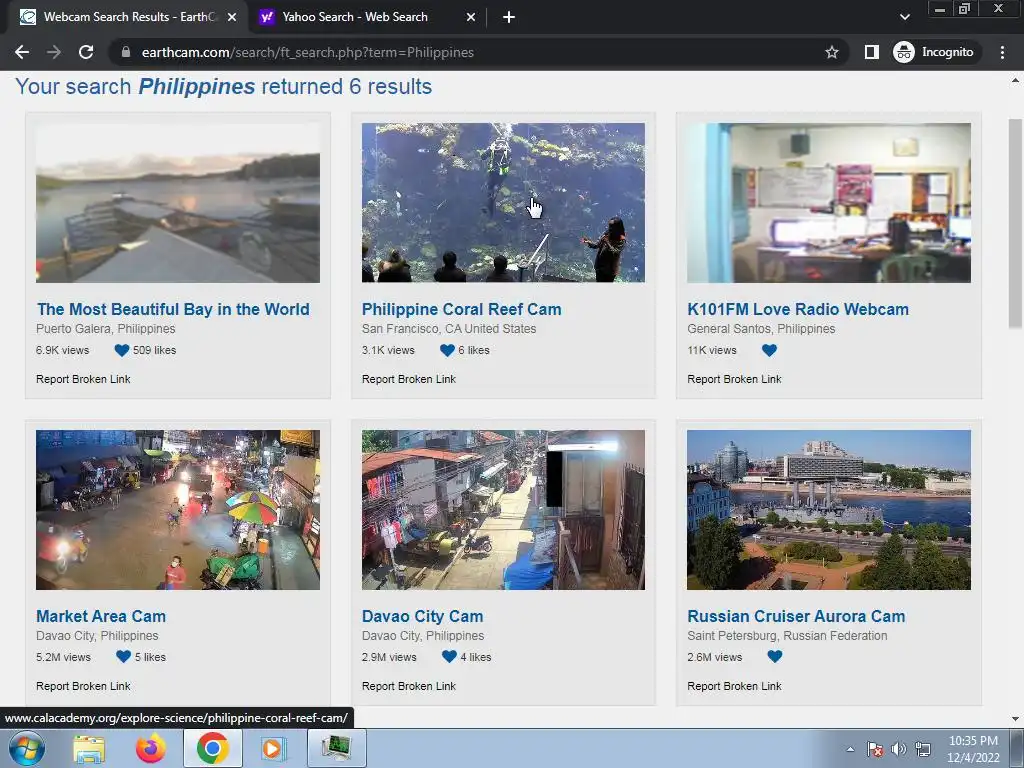
Task: Like the K101FM Love Radio heart icon
Action: (769, 350)
